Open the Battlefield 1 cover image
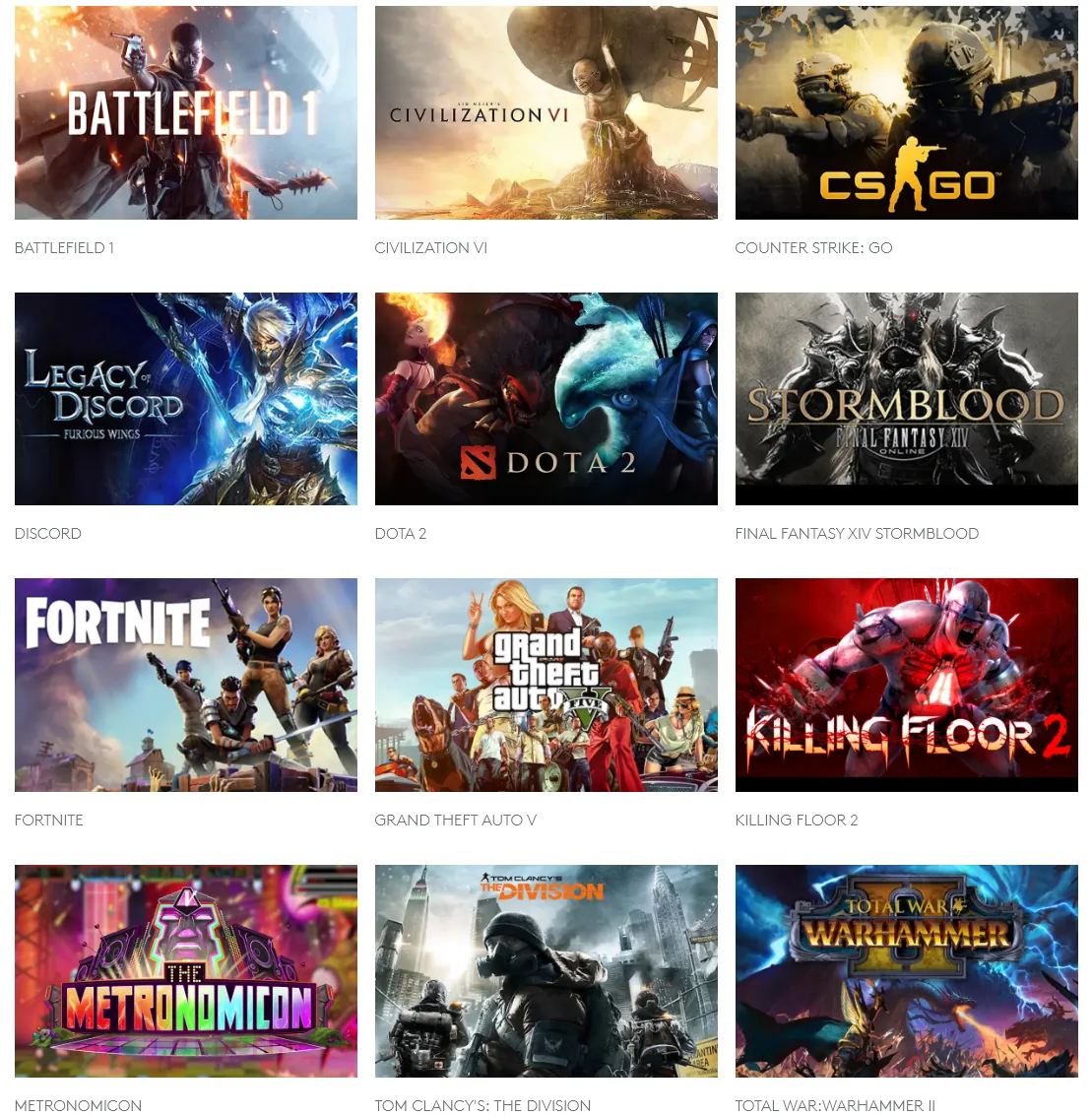 [186, 112]
